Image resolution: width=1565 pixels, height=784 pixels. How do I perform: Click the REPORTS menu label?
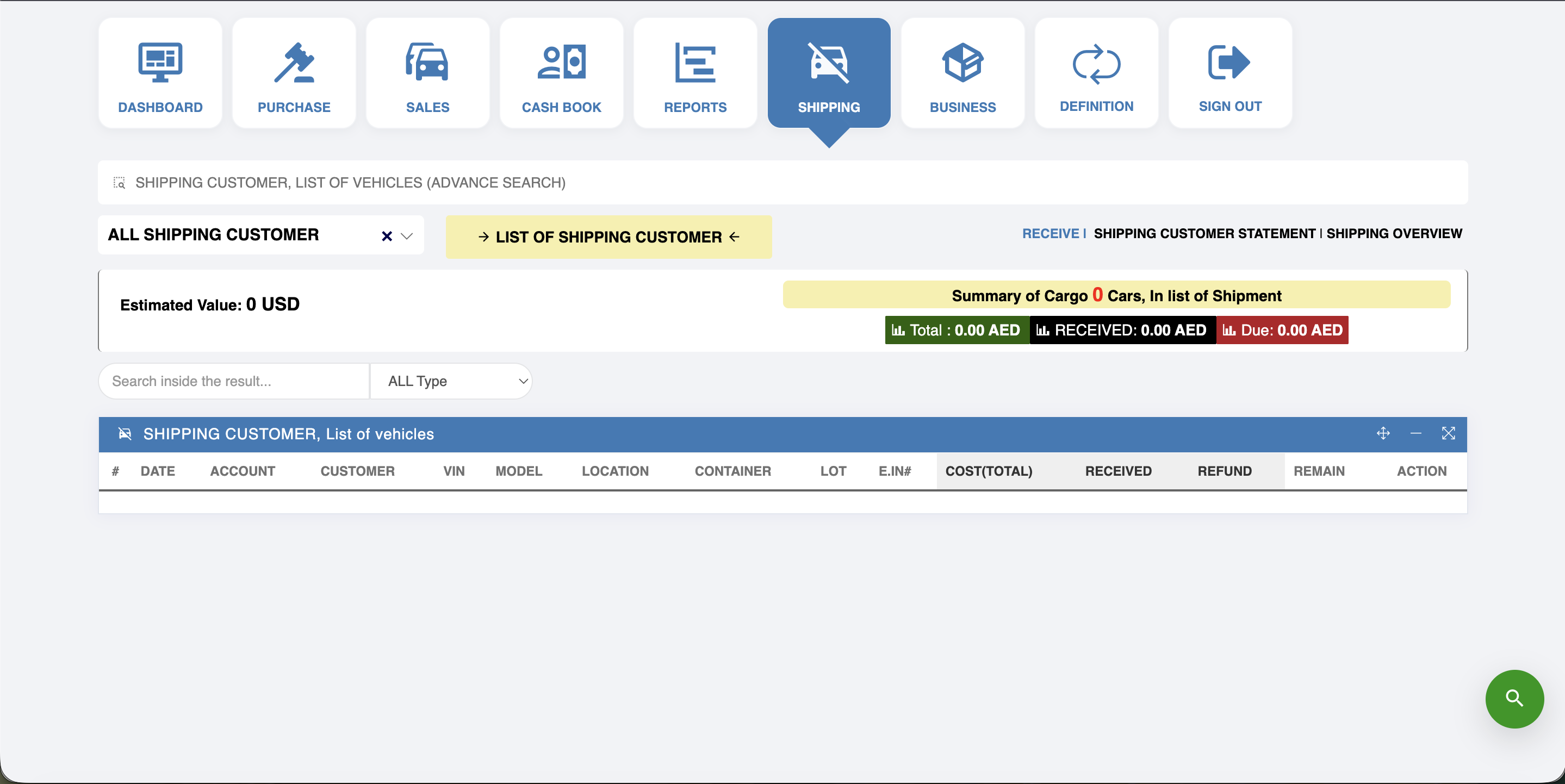coord(695,108)
